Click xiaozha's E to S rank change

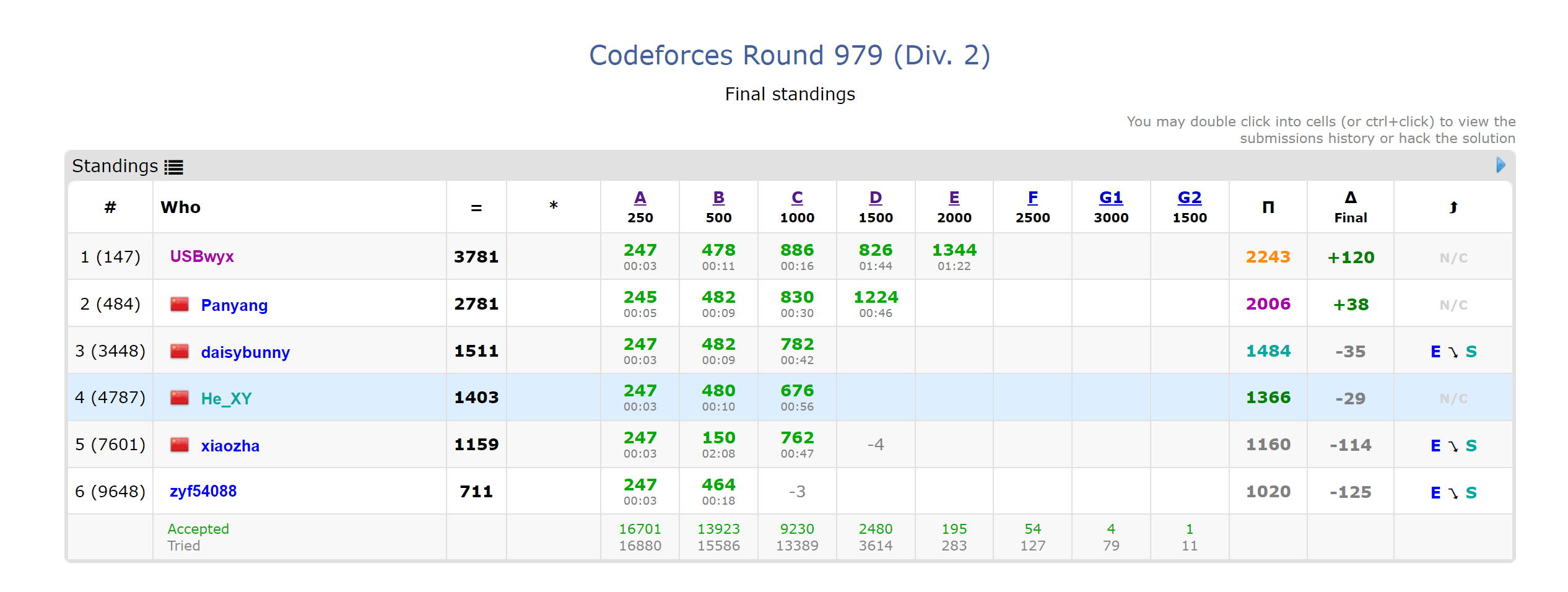coord(1453,446)
